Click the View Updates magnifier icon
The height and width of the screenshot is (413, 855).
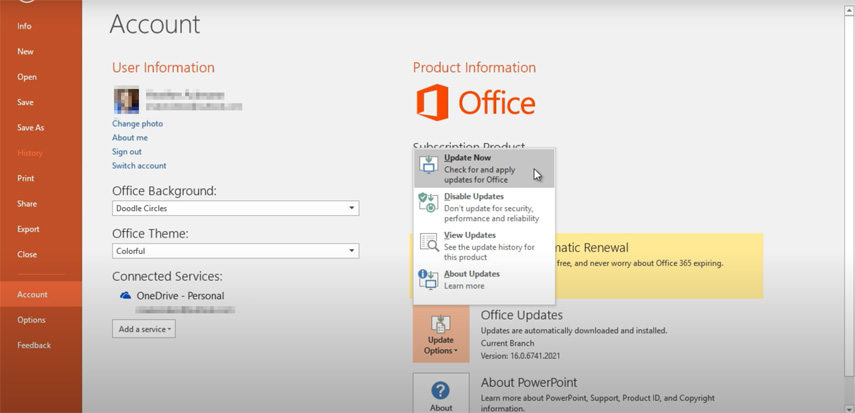tap(429, 242)
